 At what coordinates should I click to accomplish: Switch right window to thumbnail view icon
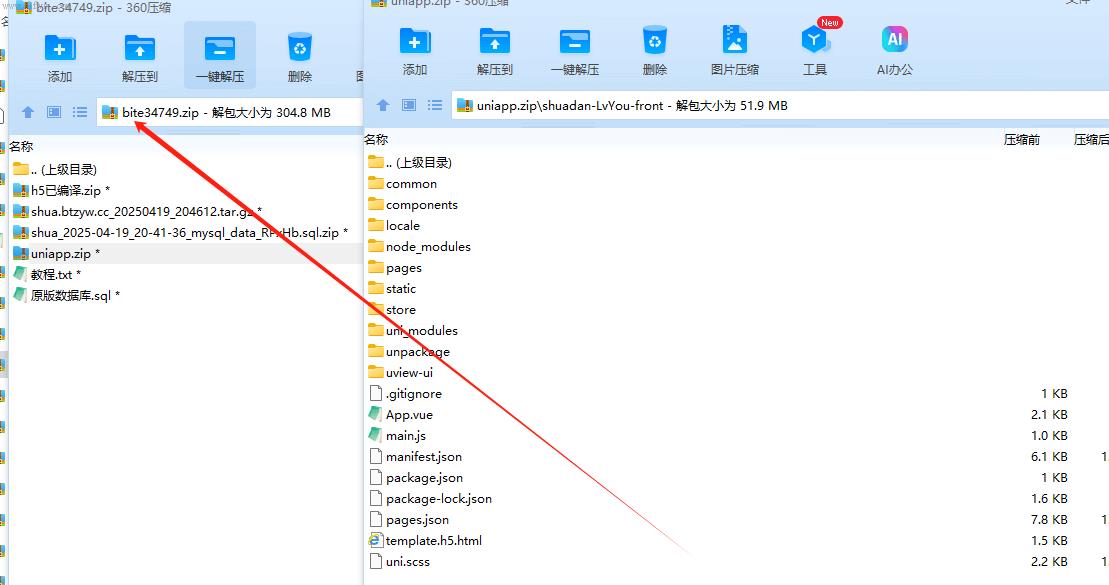409,105
